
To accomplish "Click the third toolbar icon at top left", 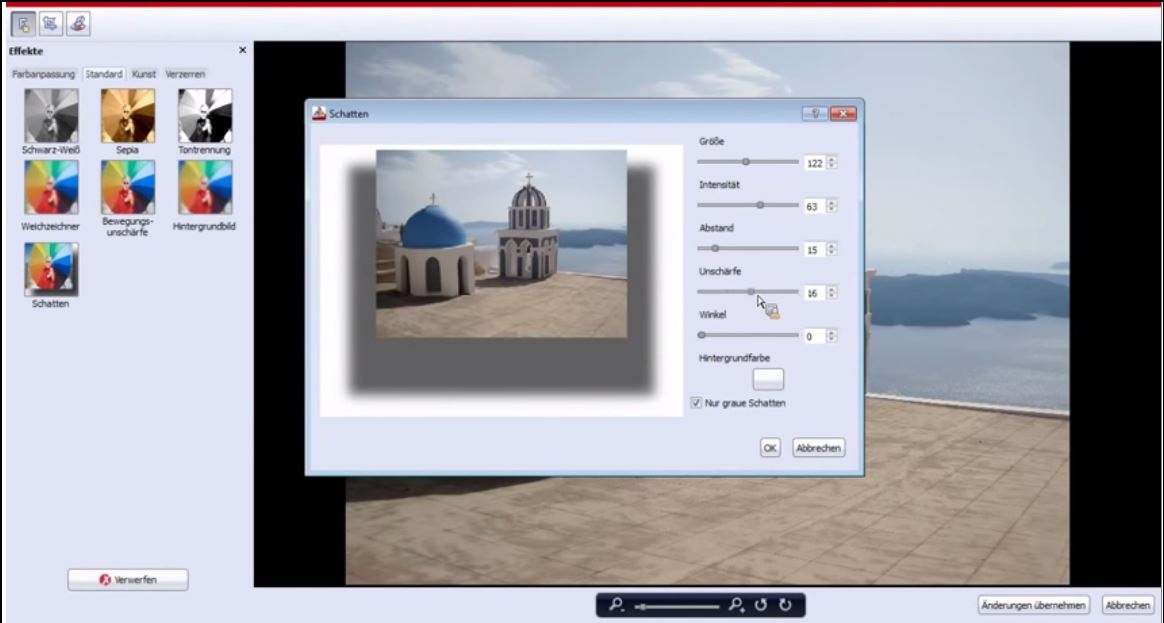I will click(x=78, y=23).
